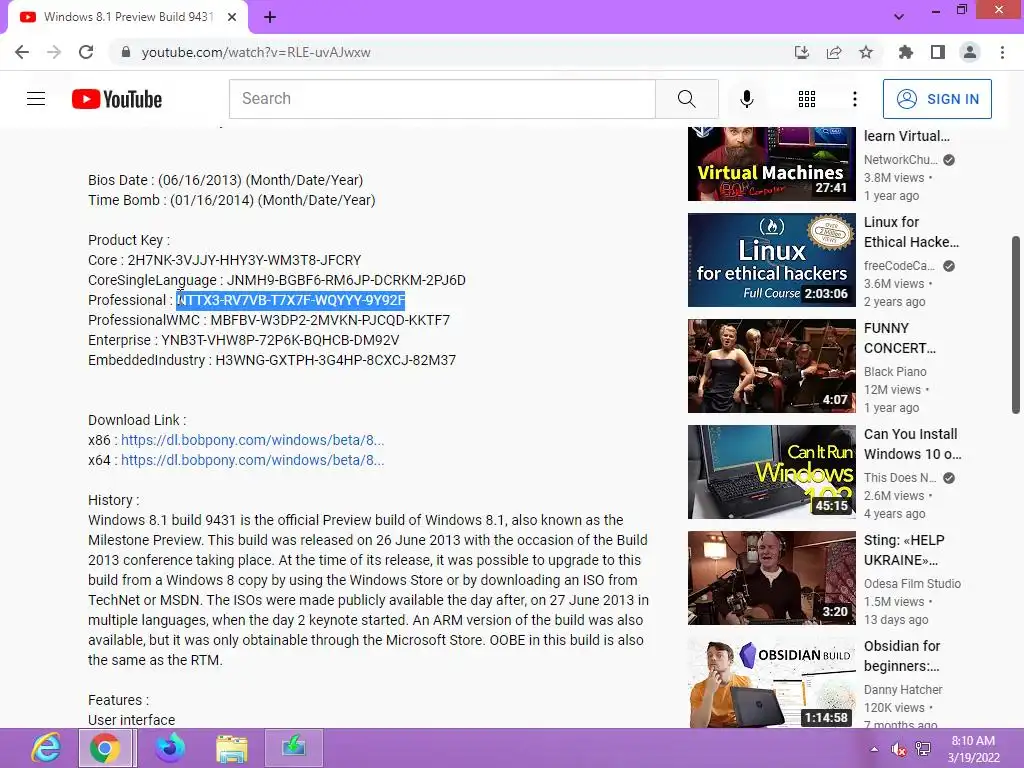Open the x86 bobpony download link

252,440
